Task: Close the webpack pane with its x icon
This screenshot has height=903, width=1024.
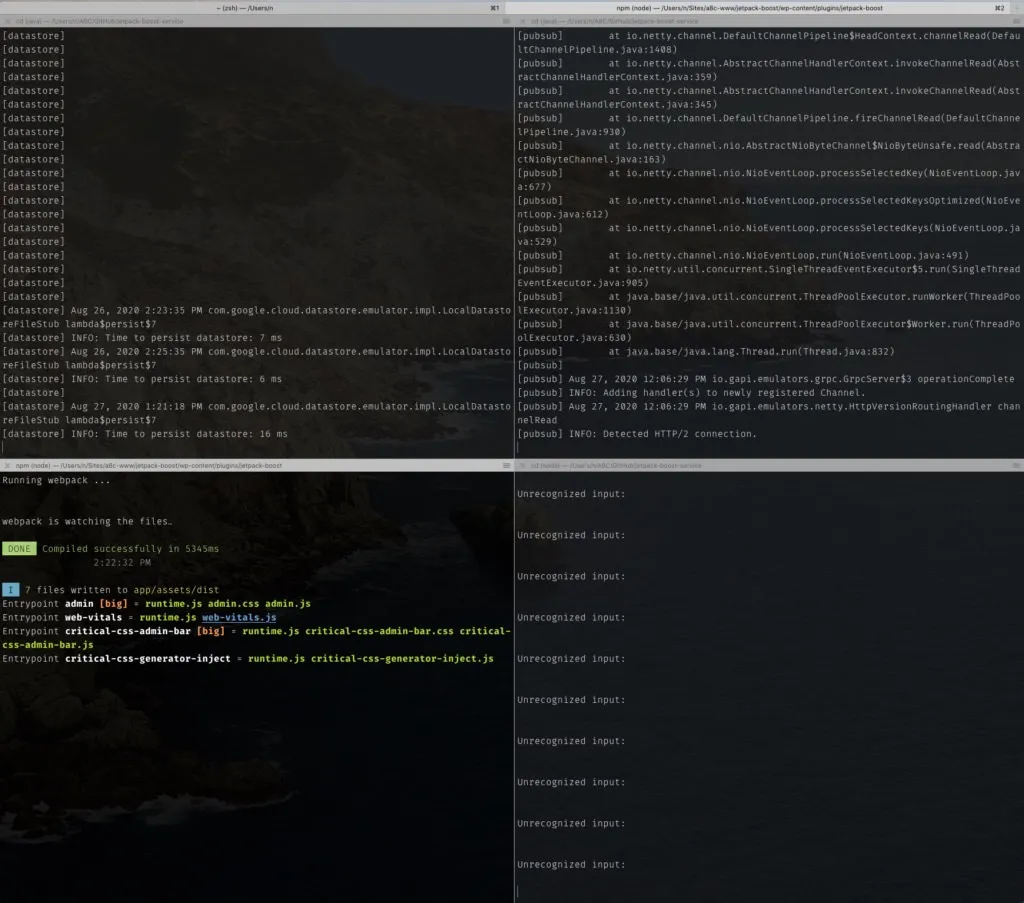Action: (x=7, y=466)
